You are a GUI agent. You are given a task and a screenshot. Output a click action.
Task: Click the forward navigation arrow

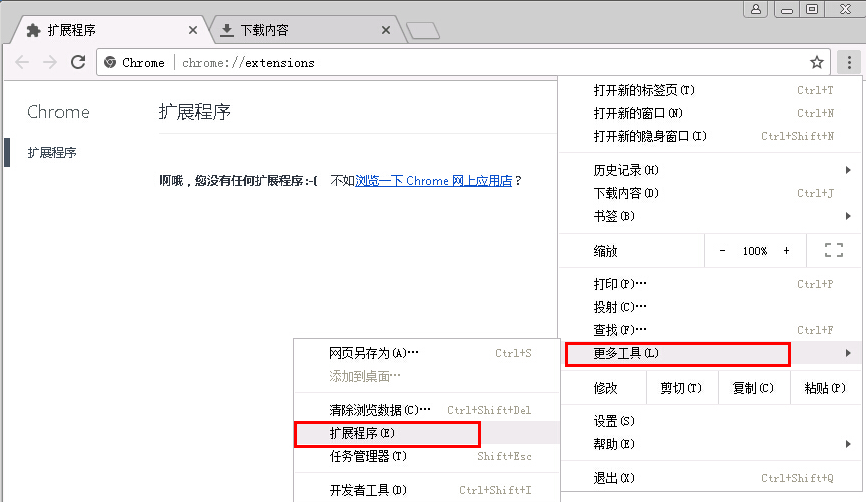[x=50, y=62]
